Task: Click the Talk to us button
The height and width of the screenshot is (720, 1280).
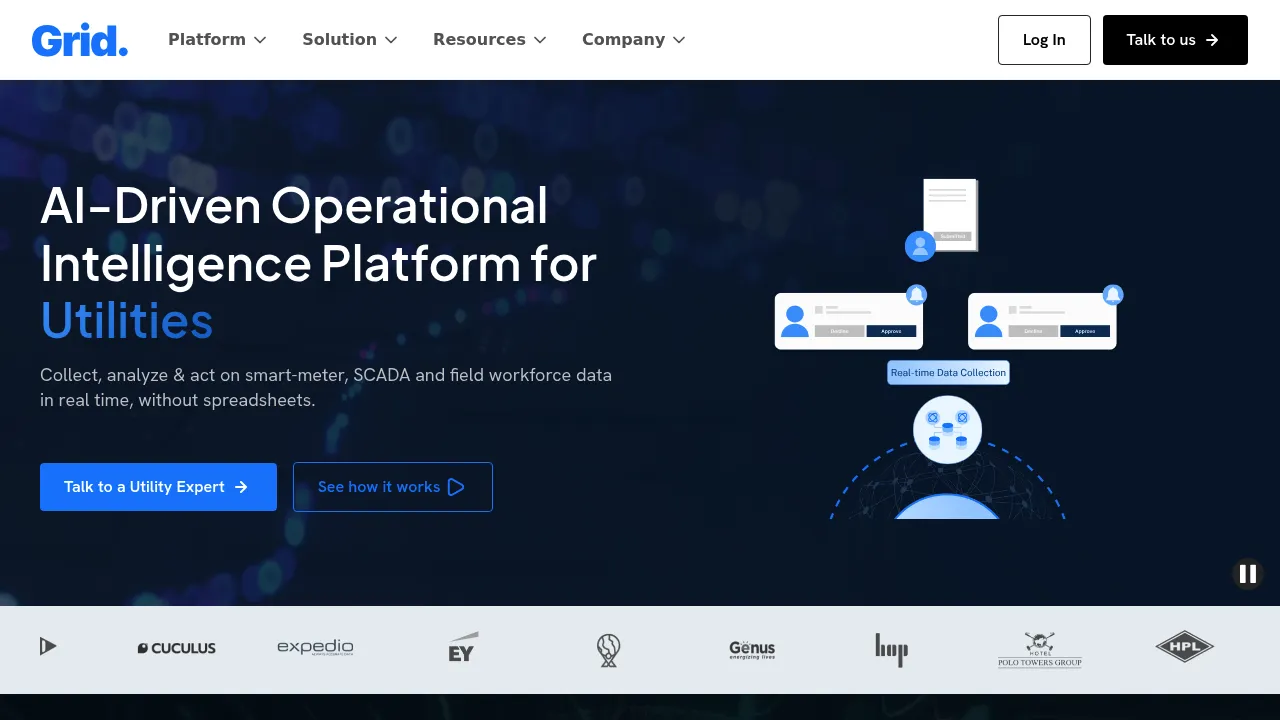Action: pos(1175,40)
